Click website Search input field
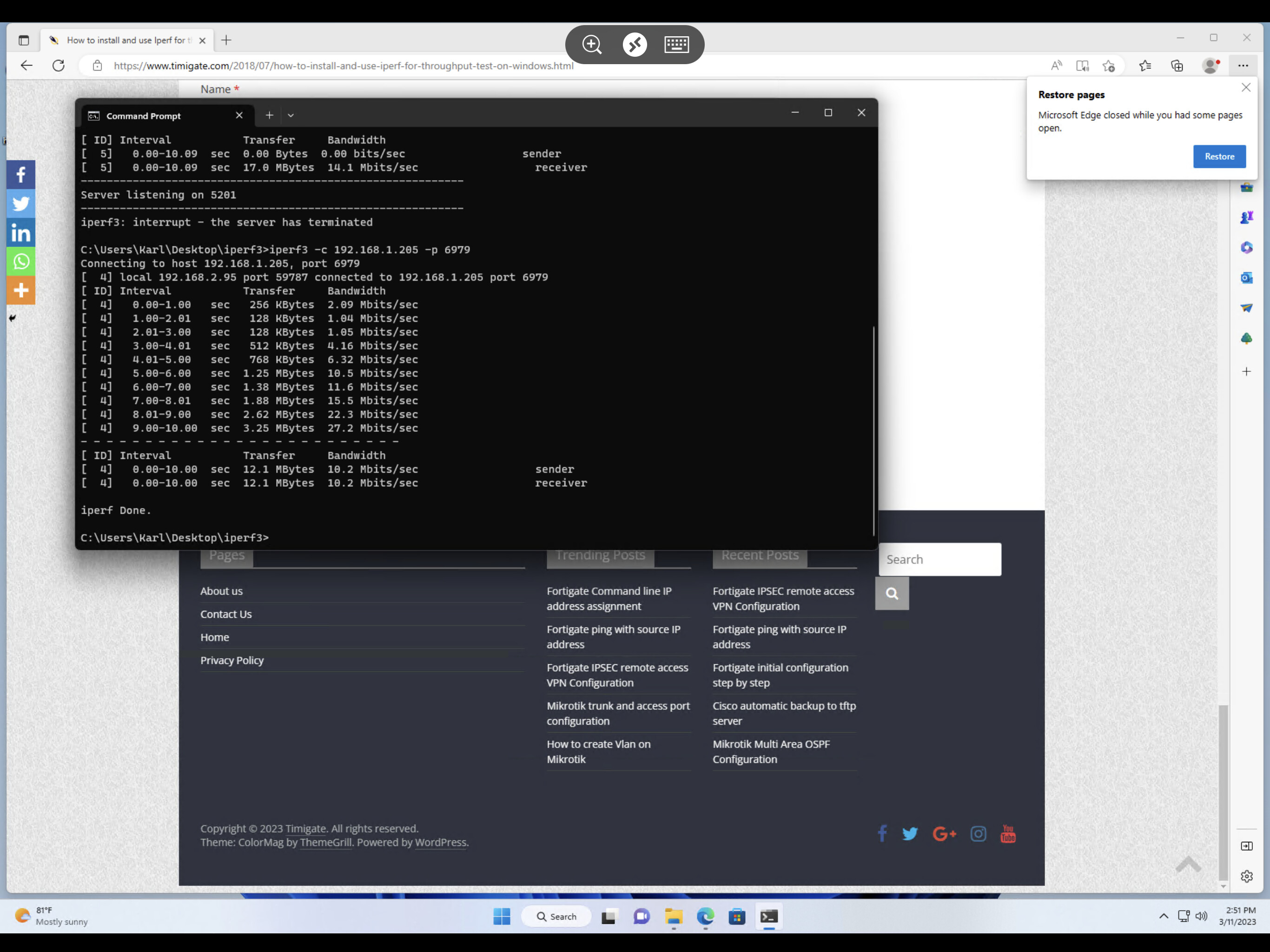 coord(939,559)
